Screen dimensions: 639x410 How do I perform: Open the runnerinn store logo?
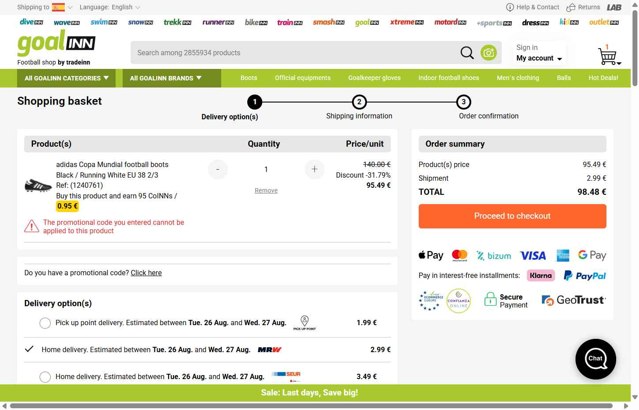pos(218,22)
